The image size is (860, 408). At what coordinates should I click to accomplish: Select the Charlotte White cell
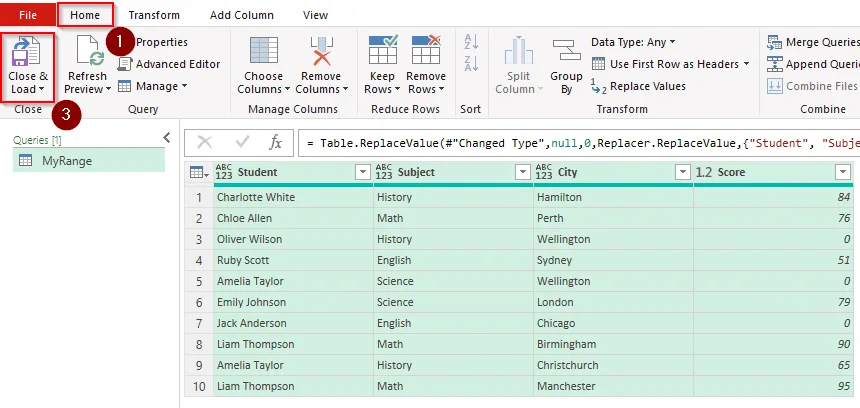click(x=293, y=197)
